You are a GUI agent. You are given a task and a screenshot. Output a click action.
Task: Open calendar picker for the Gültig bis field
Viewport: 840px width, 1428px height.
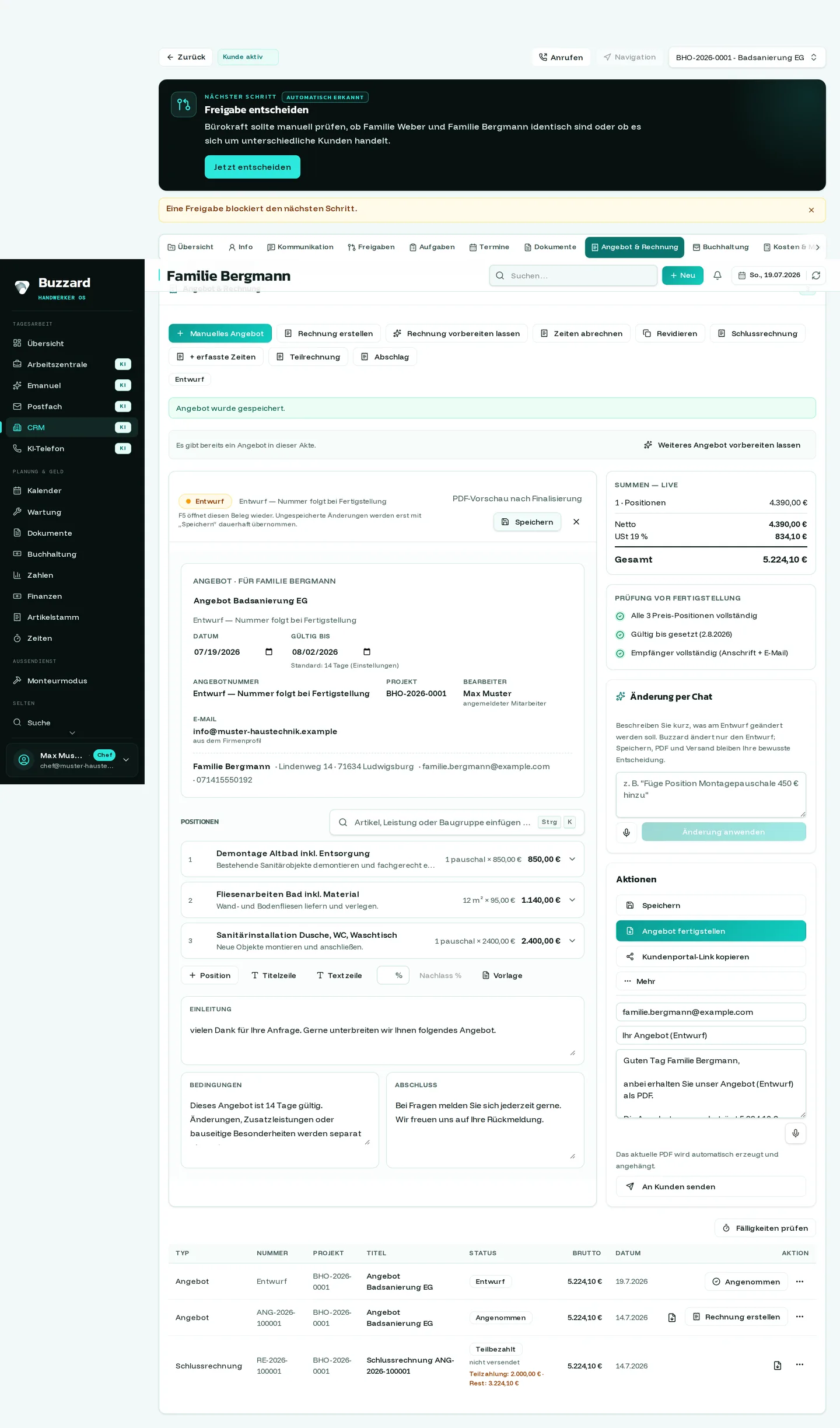coord(367,652)
